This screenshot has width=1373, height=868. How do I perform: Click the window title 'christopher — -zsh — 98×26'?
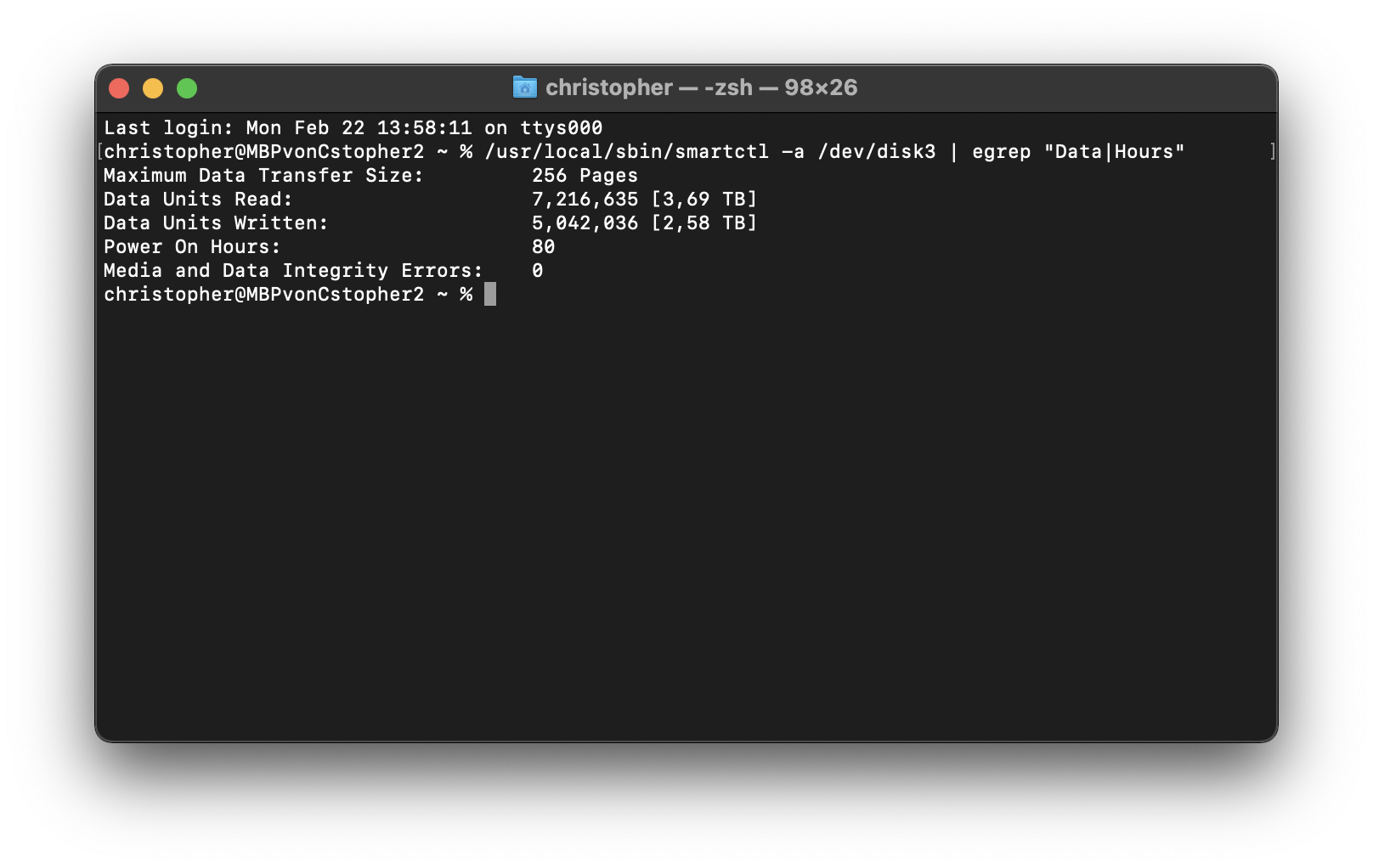pyautogui.click(x=701, y=87)
